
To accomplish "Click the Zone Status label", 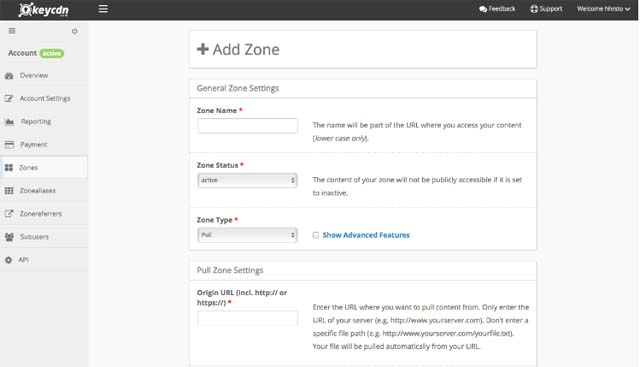I will (x=218, y=165).
